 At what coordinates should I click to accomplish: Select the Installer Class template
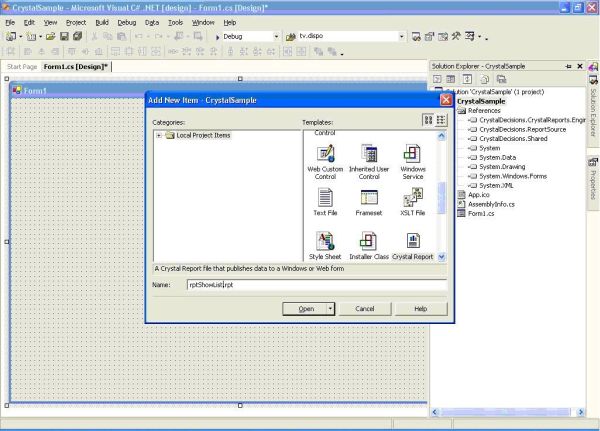[368, 246]
